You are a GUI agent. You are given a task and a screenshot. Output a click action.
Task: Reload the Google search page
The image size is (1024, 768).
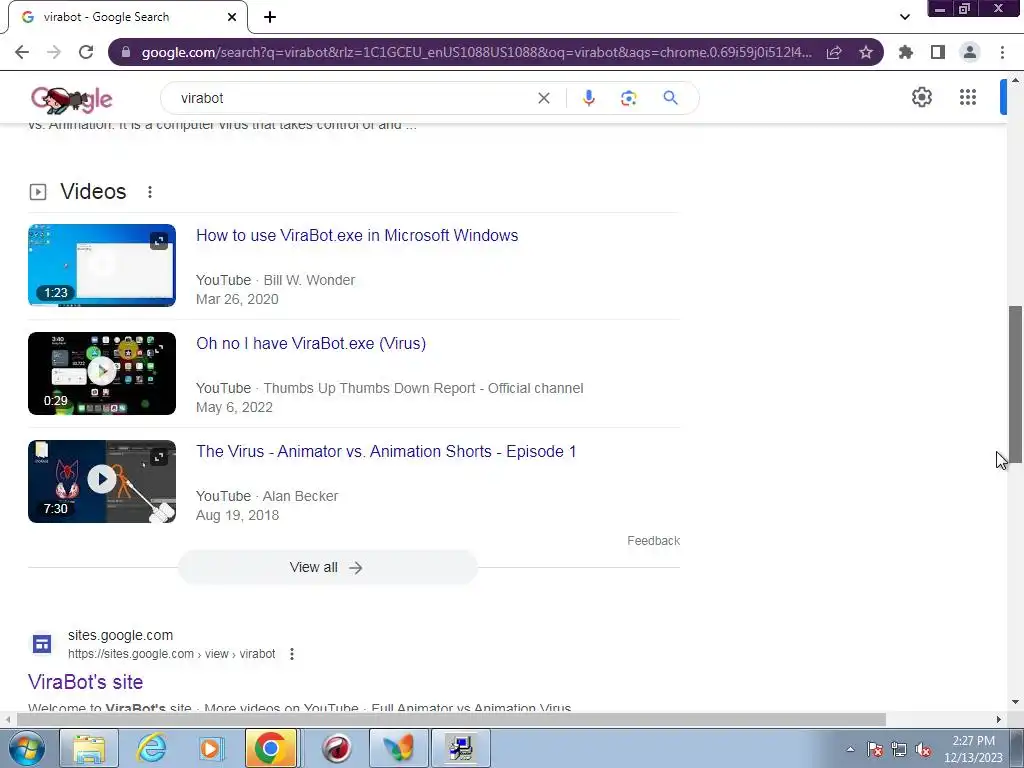pyautogui.click(x=86, y=52)
